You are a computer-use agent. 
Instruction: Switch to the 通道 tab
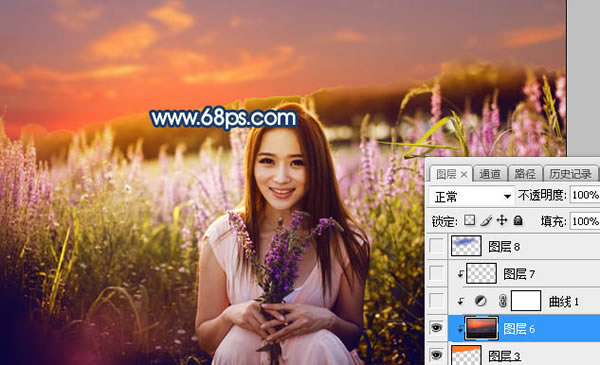[490, 174]
